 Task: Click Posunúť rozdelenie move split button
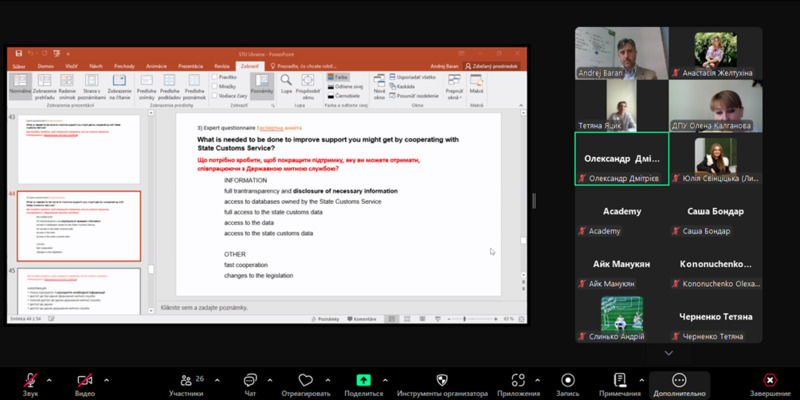click(414, 95)
